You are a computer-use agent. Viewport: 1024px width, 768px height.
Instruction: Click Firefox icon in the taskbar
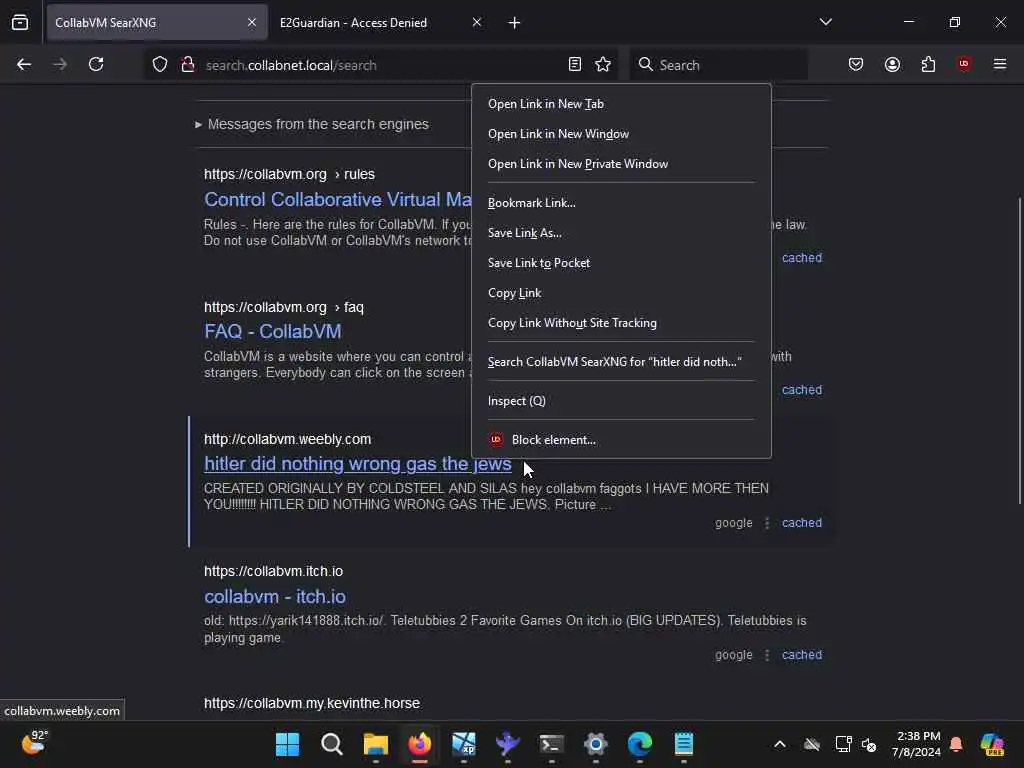coord(420,744)
